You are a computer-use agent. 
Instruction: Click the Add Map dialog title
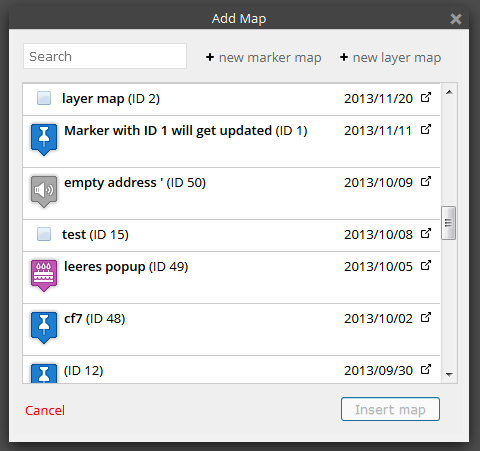coord(239,19)
